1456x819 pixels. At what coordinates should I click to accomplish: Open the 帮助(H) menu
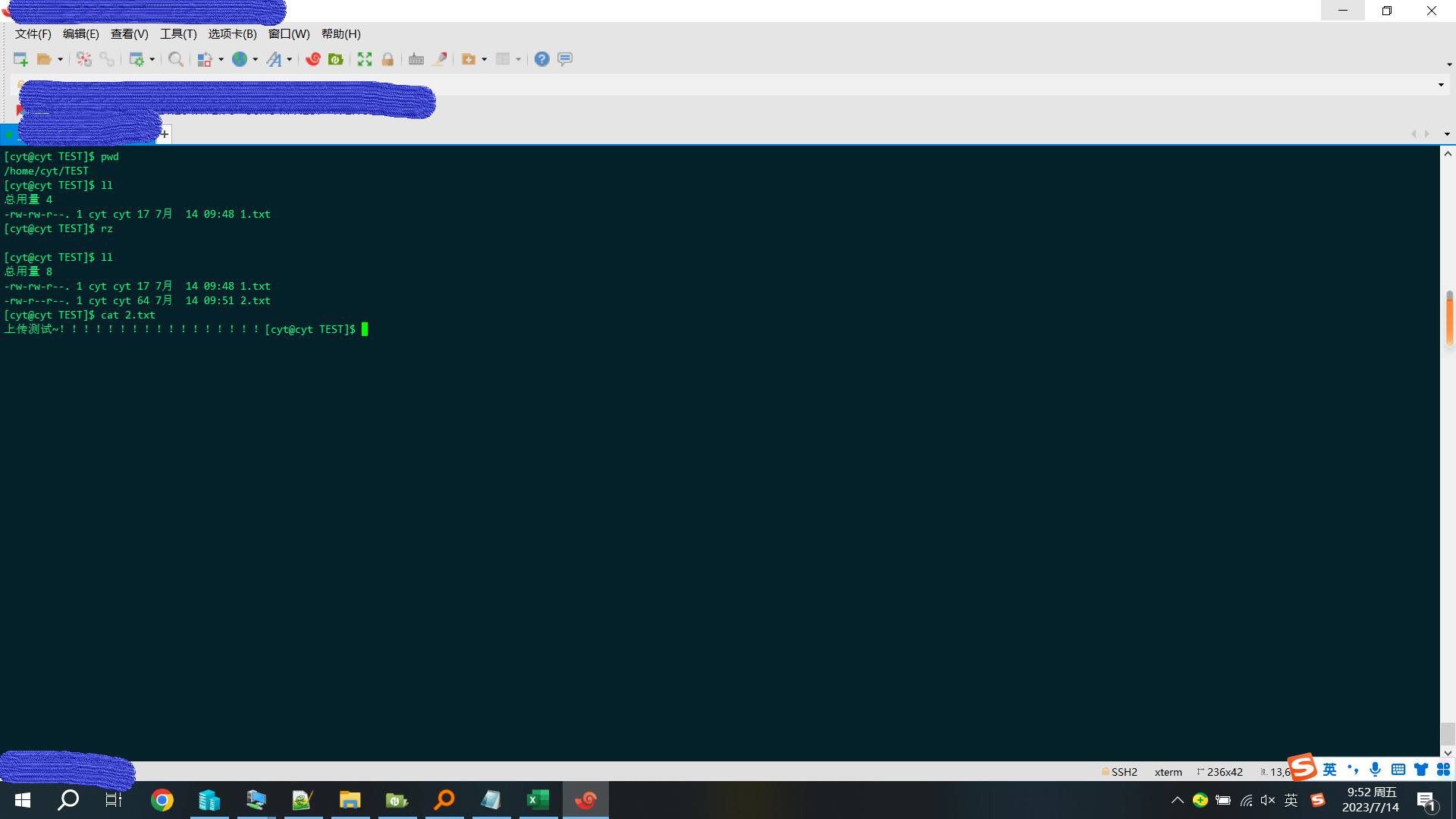click(341, 34)
